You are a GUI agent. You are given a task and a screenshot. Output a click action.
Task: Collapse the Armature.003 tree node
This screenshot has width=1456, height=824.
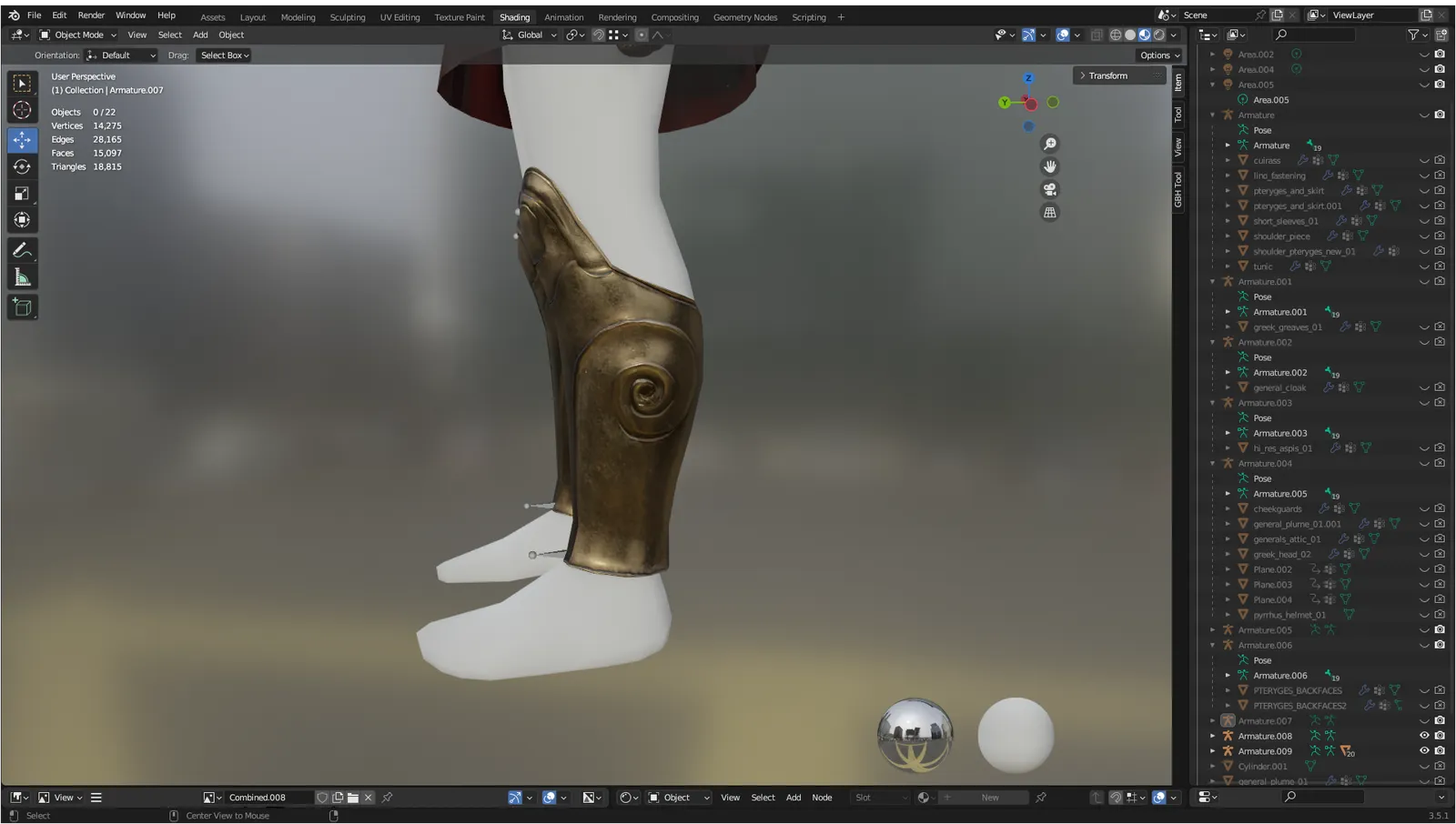[1213, 403]
